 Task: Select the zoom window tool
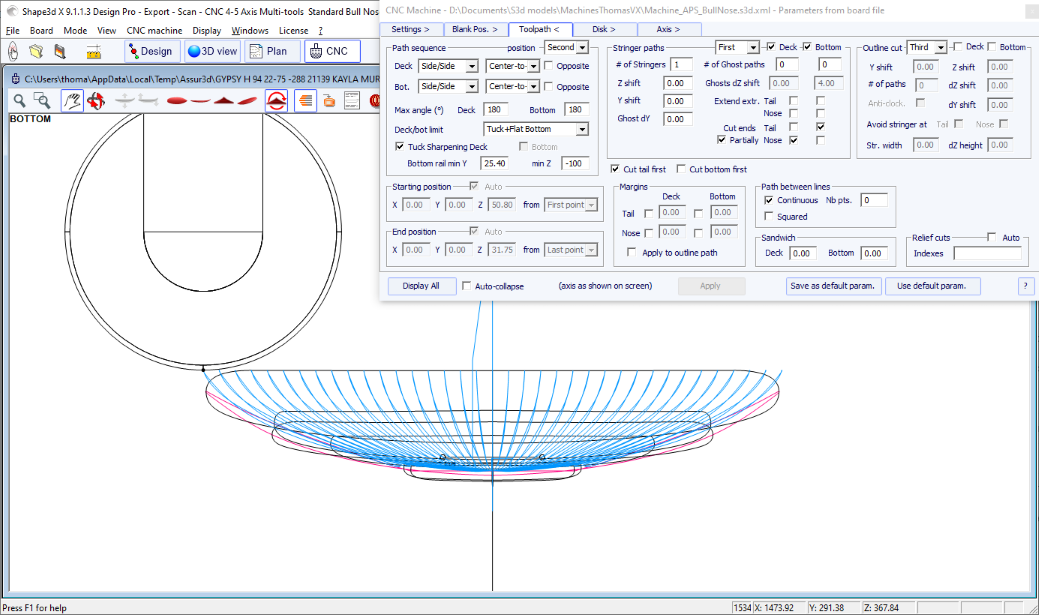[x=42, y=100]
